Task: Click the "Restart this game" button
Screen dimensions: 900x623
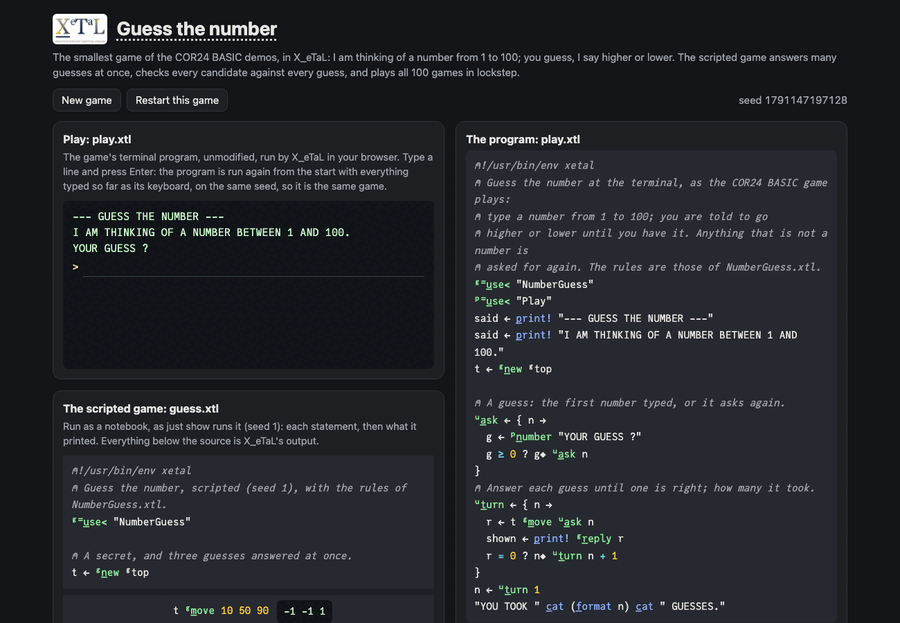Action: point(177,100)
